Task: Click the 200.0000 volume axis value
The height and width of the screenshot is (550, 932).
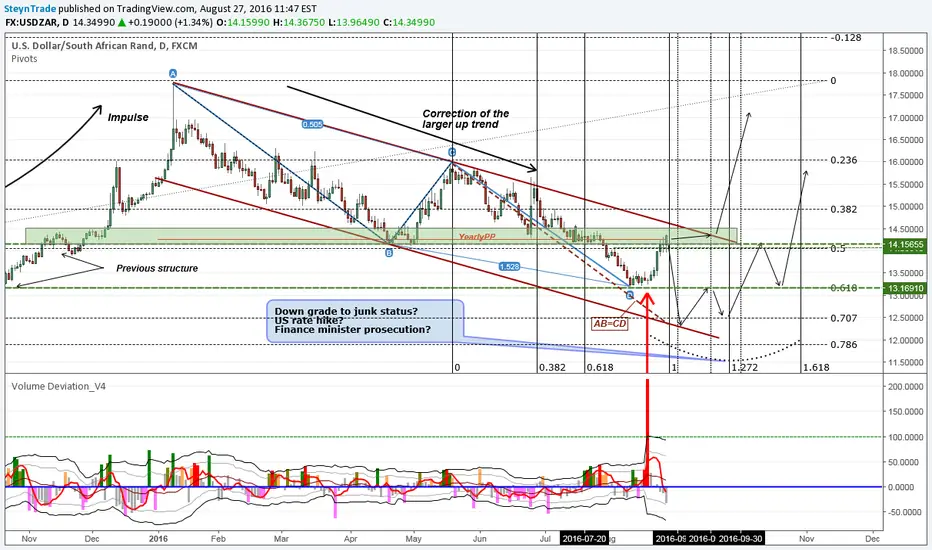Action: [906, 386]
